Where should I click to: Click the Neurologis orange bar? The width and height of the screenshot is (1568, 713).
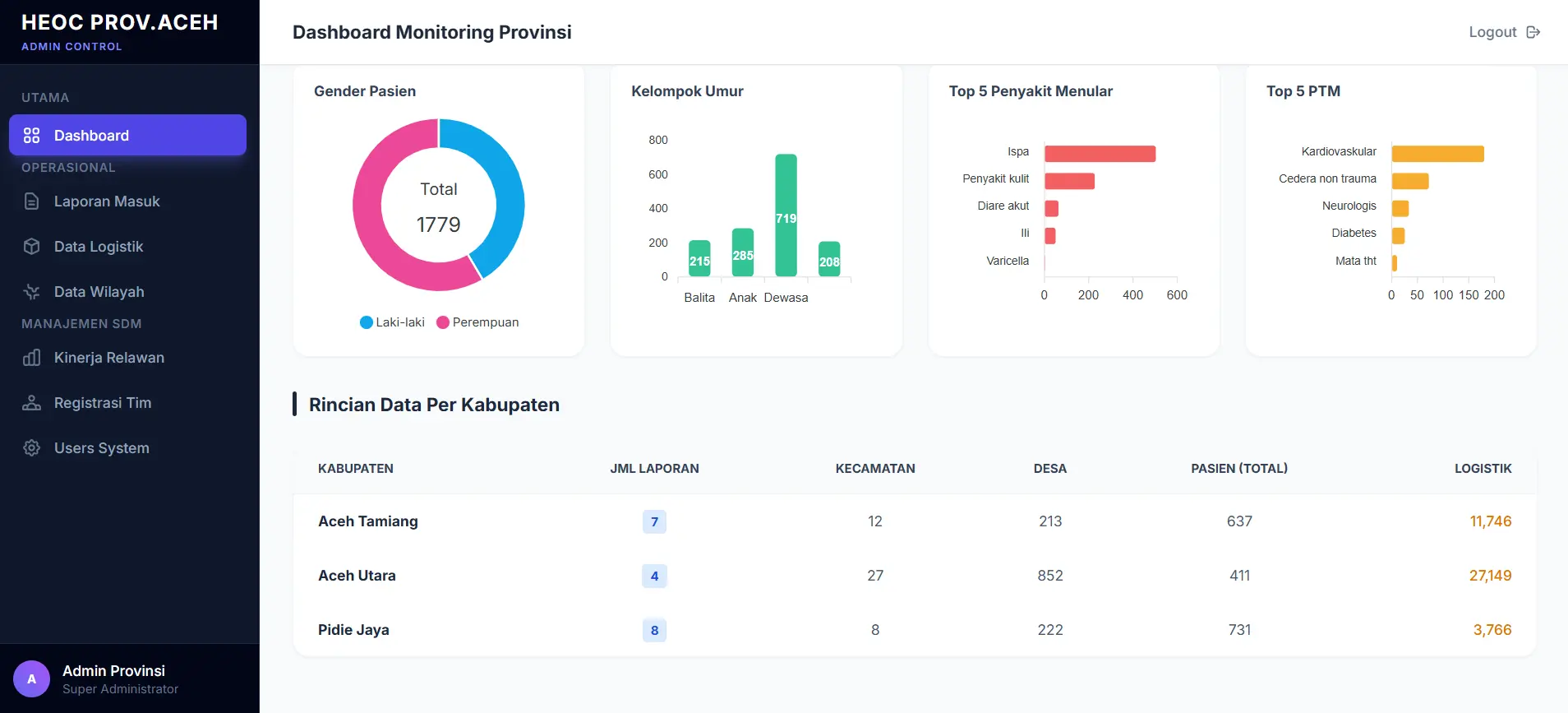coord(1400,208)
